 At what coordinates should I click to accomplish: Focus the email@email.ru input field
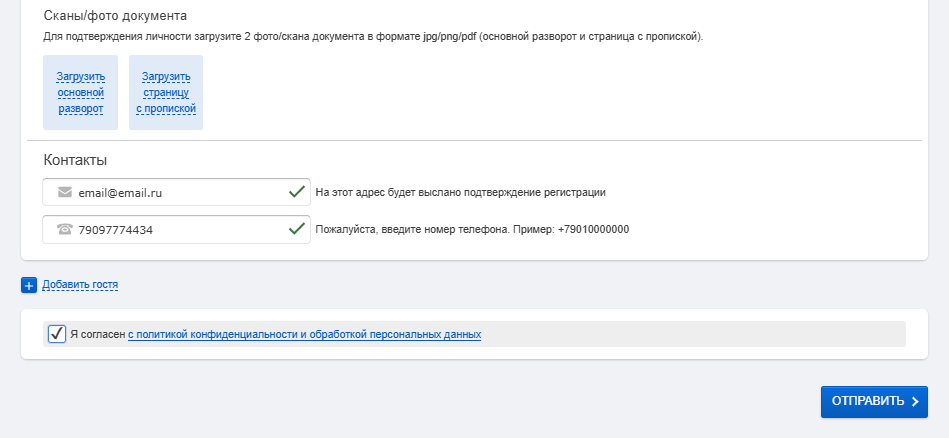pos(180,192)
